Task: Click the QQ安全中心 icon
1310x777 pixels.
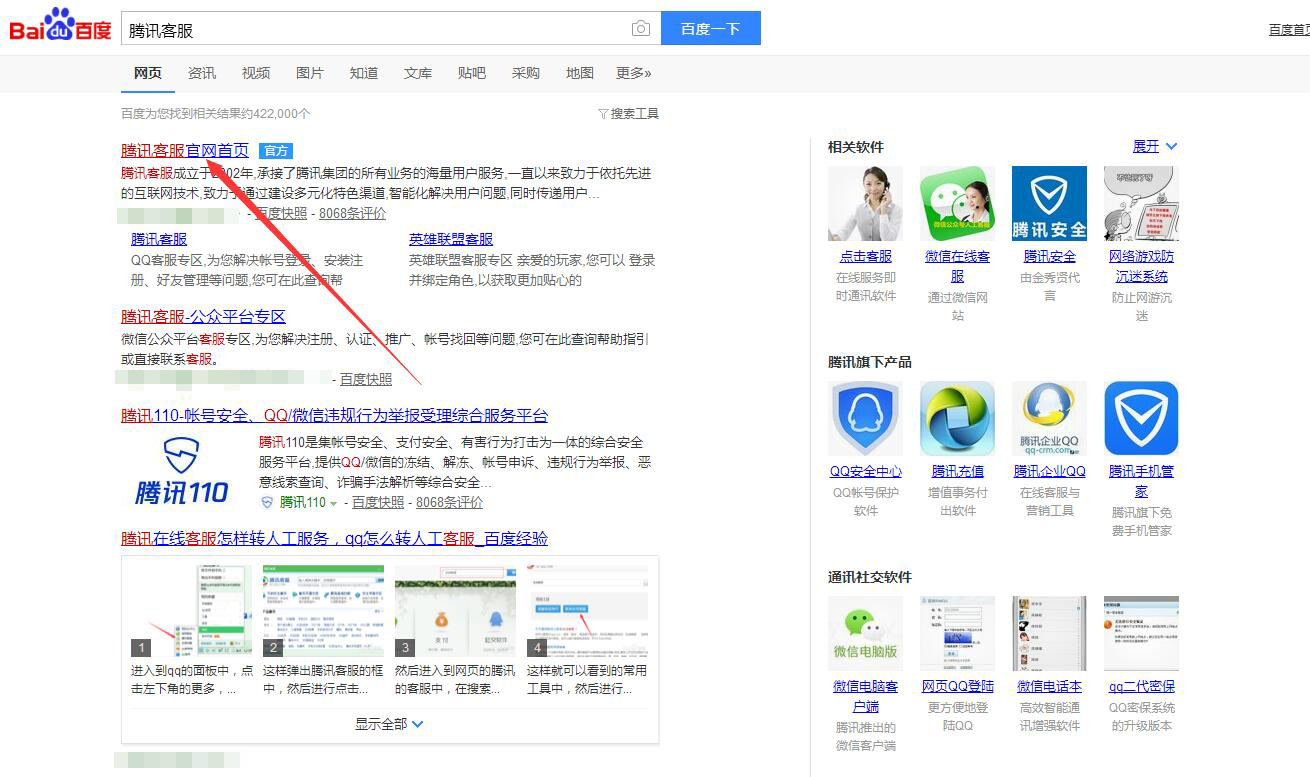Action: point(865,418)
